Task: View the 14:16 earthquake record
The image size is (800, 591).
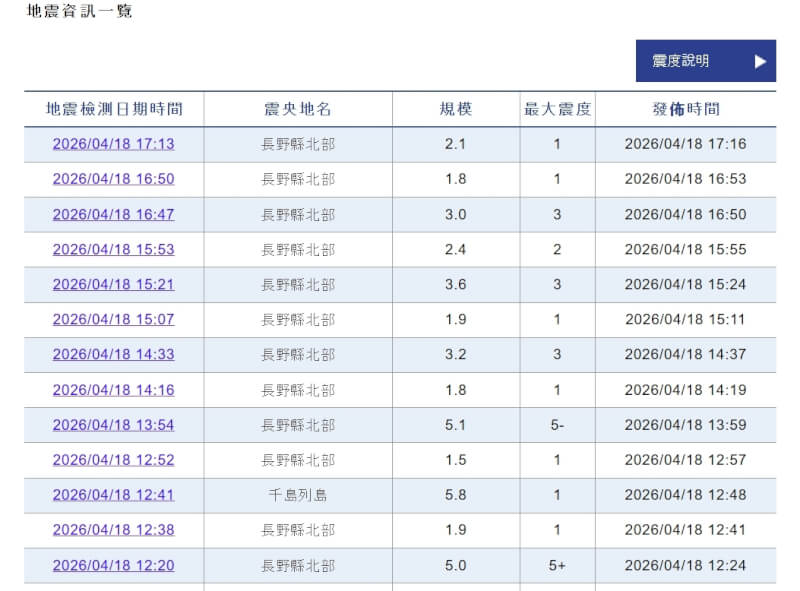Action: pyautogui.click(x=113, y=389)
